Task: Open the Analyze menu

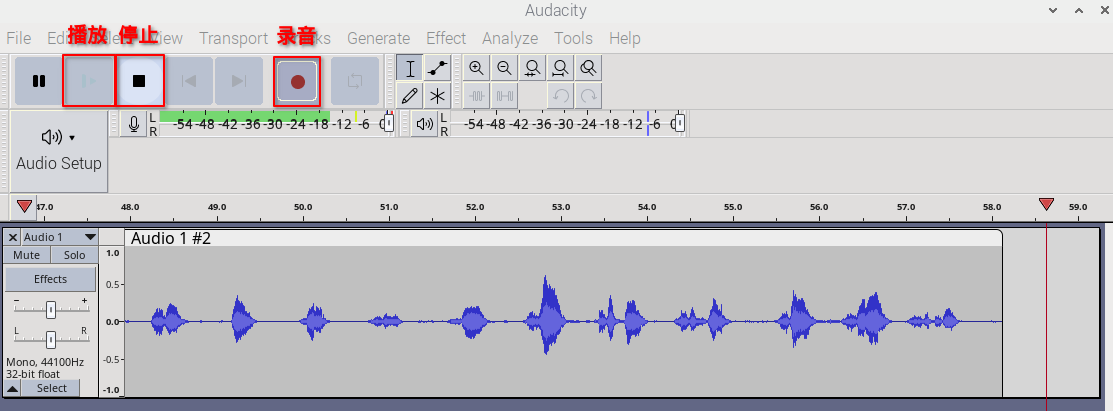Action: coord(510,38)
